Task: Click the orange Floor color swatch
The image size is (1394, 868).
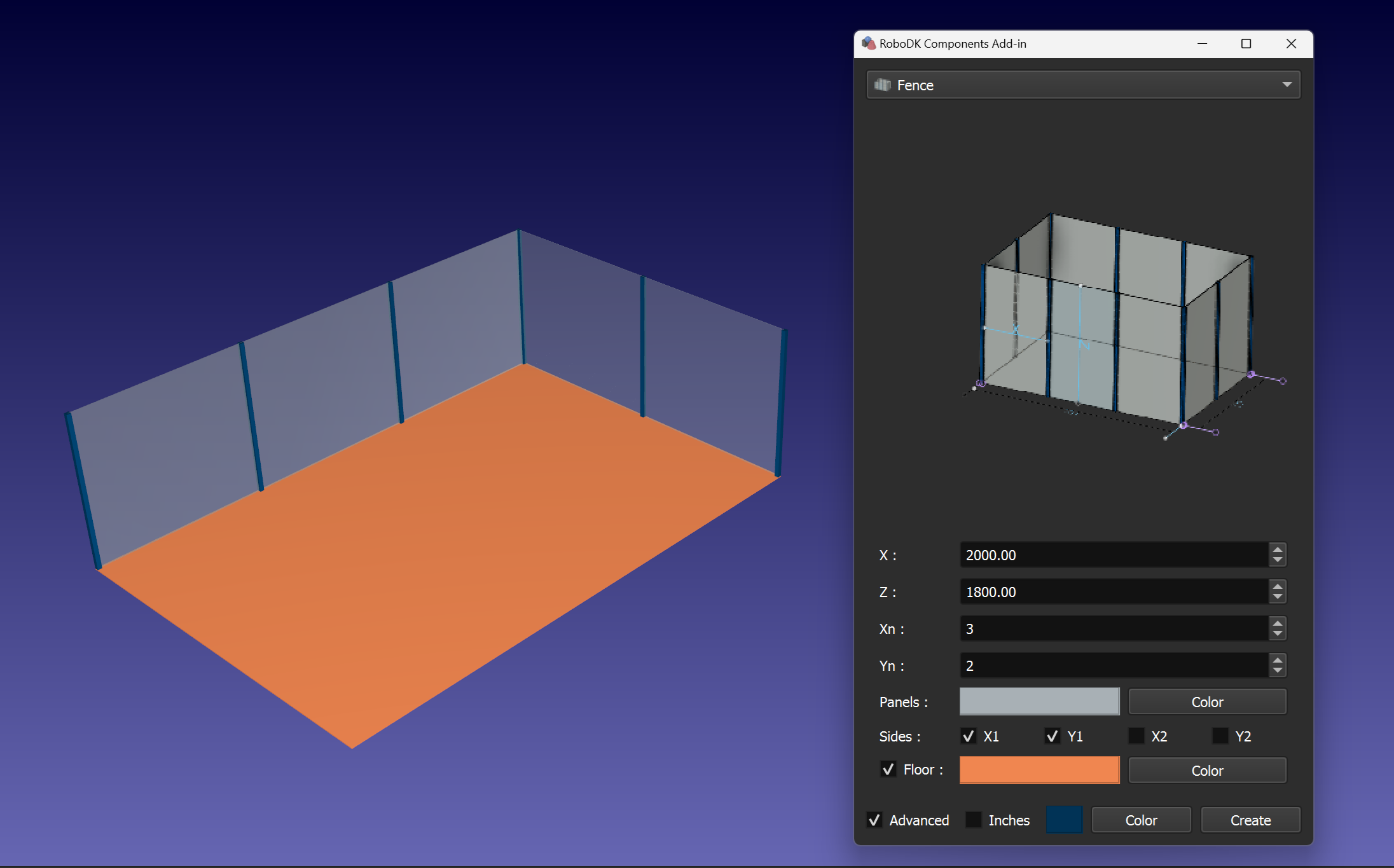Action: point(1039,769)
